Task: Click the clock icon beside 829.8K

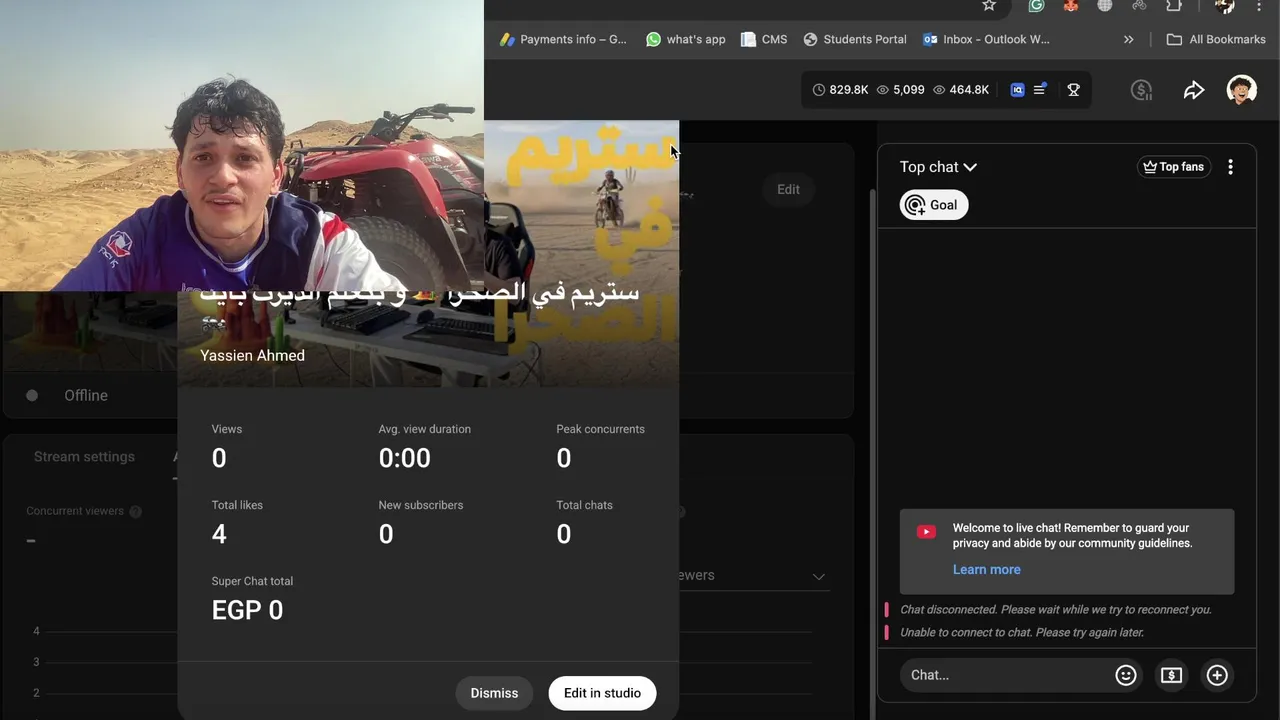Action: (819, 90)
